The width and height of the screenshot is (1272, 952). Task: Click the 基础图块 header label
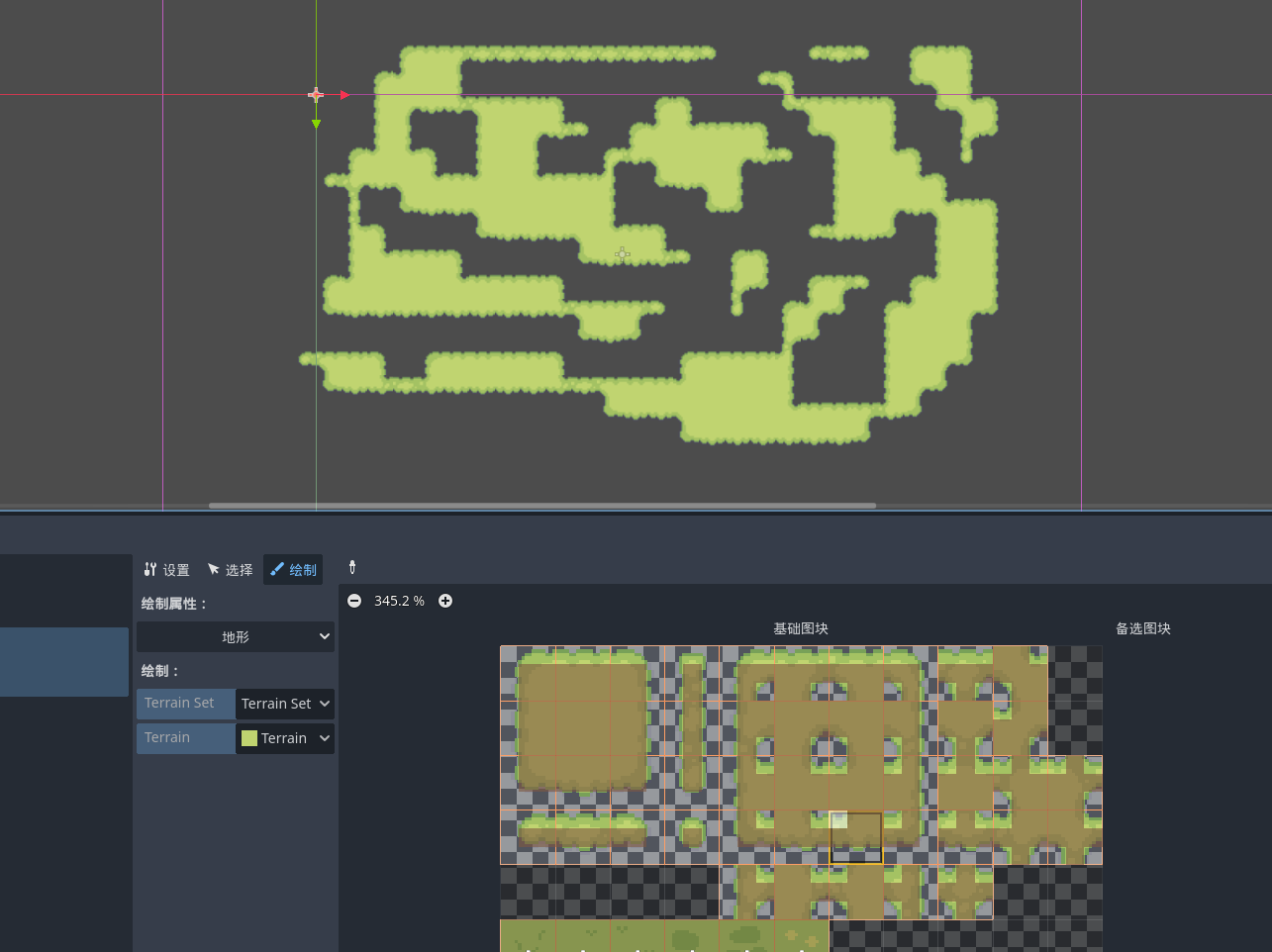[800, 628]
